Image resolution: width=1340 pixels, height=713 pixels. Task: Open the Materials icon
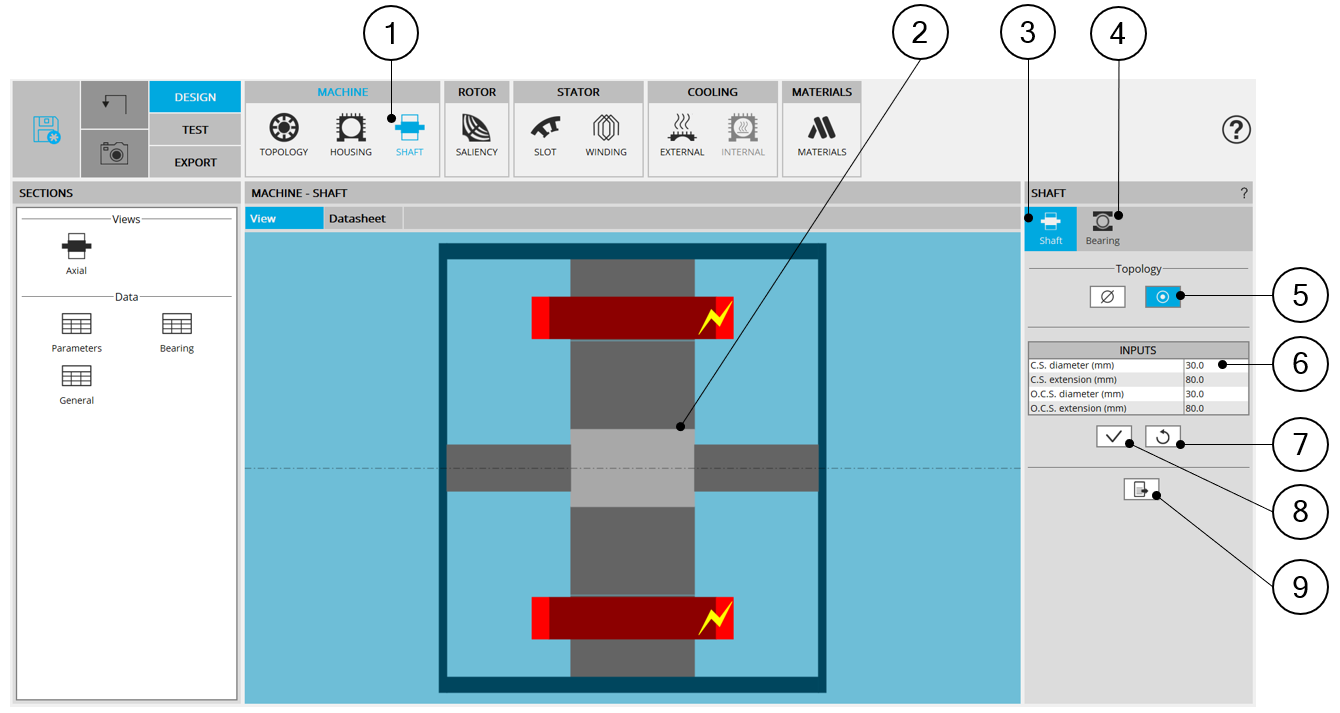click(822, 134)
